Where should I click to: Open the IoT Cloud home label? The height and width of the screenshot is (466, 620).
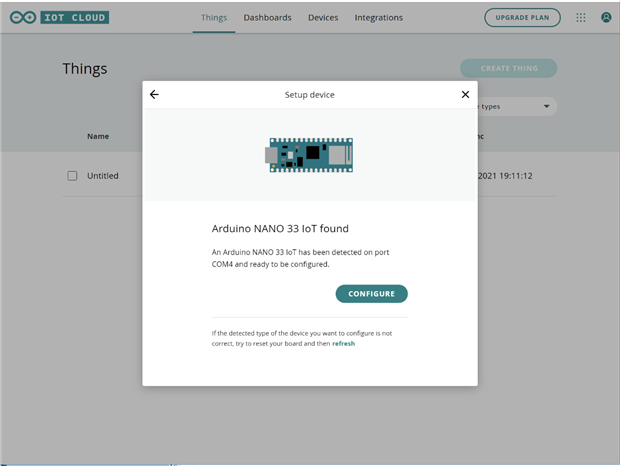click(75, 17)
